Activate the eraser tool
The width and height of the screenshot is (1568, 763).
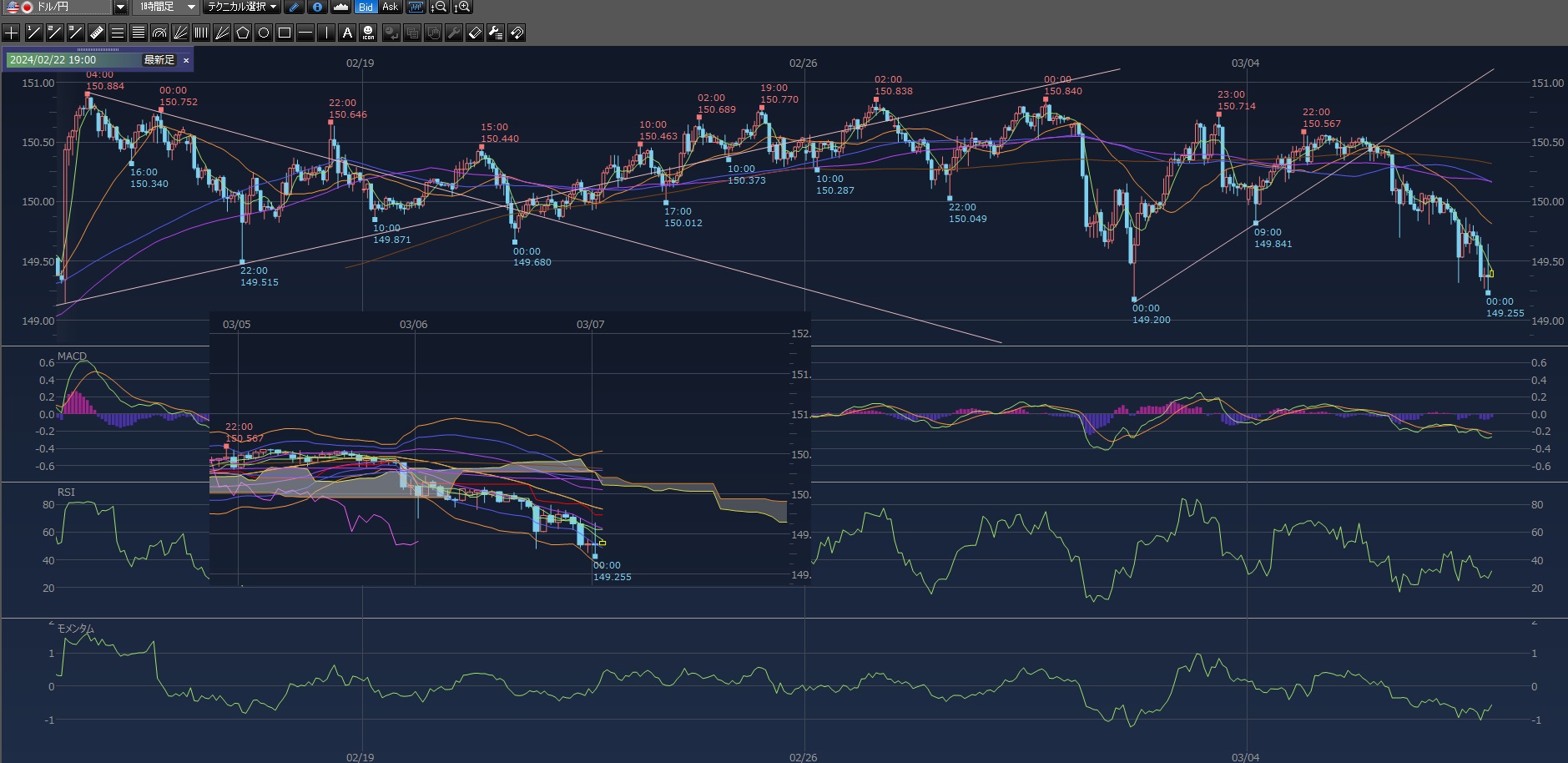pyautogui.click(x=474, y=33)
